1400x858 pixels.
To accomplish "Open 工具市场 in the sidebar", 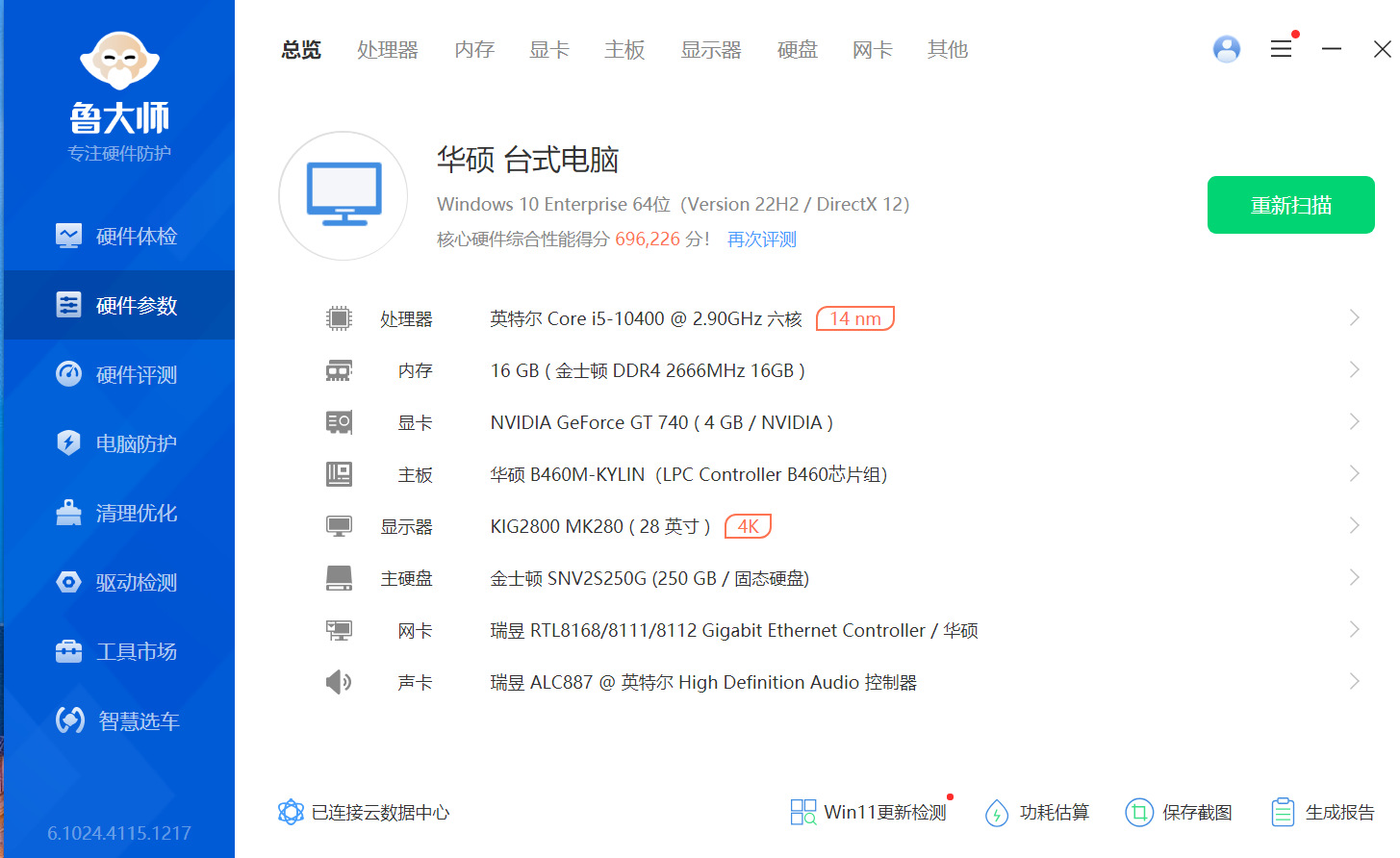I will [118, 651].
